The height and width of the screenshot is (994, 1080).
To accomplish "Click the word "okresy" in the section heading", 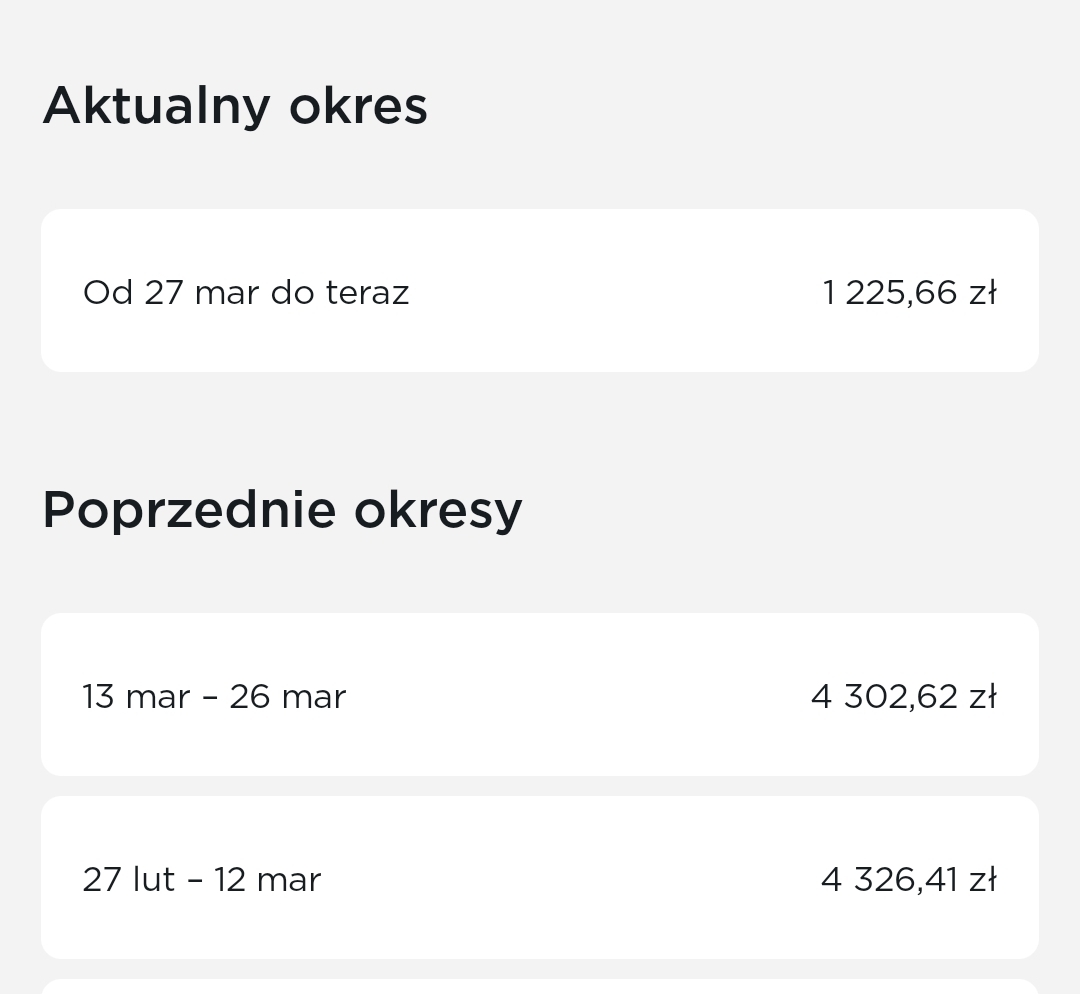I will (x=438, y=510).
